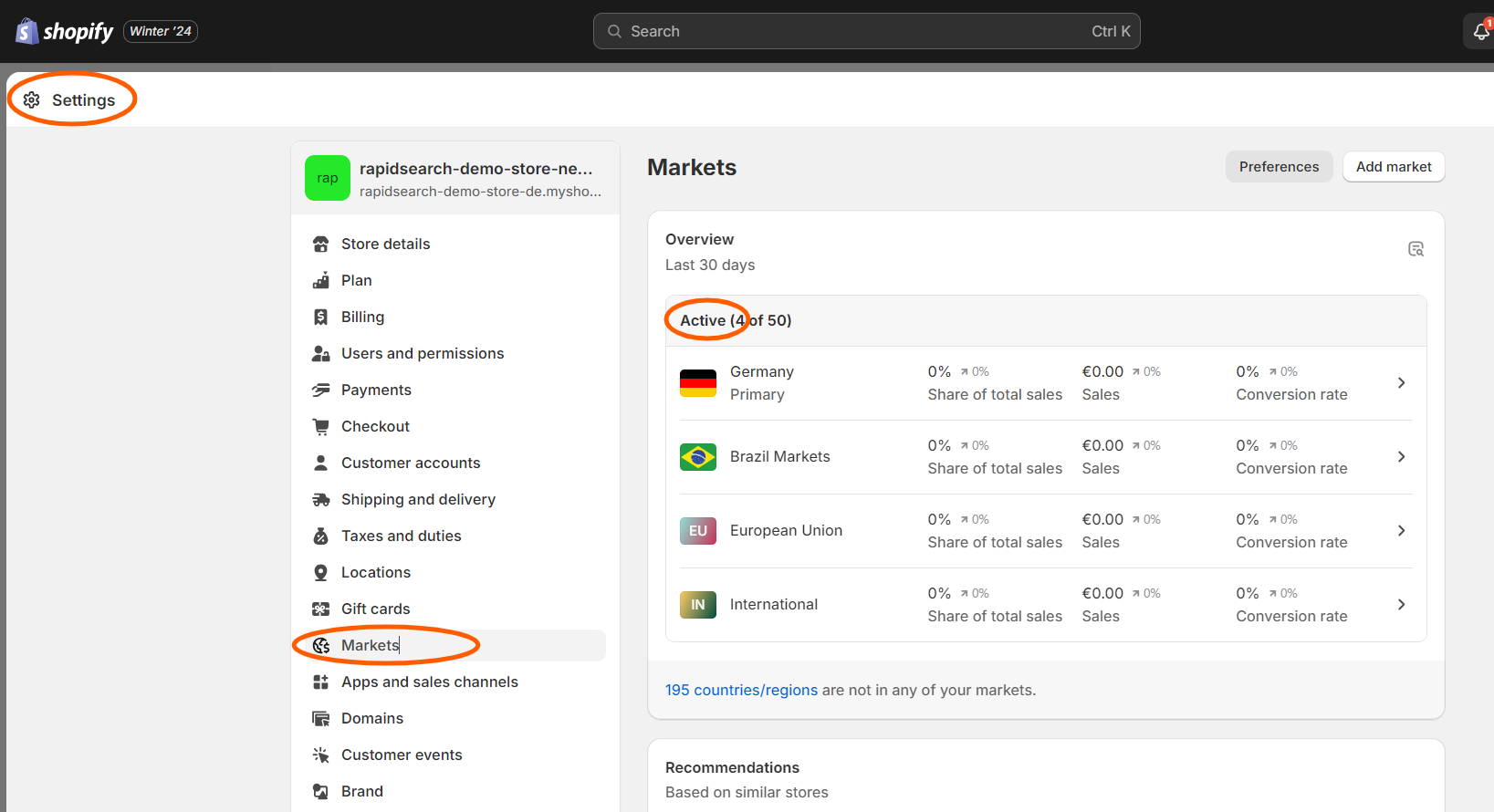Image resolution: width=1494 pixels, height=812 pixels.
Task: Click the Add market button
Action: (1394, 167)
